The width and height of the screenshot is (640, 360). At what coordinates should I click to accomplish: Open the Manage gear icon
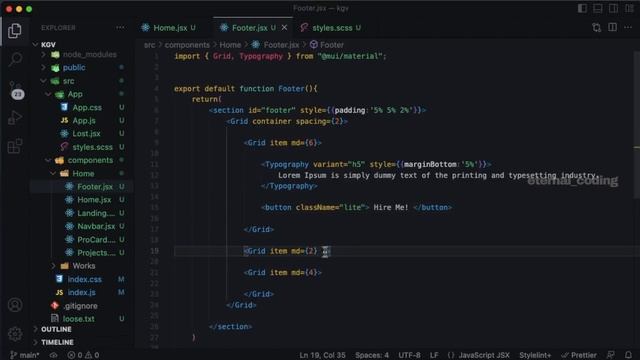[15, 334]
